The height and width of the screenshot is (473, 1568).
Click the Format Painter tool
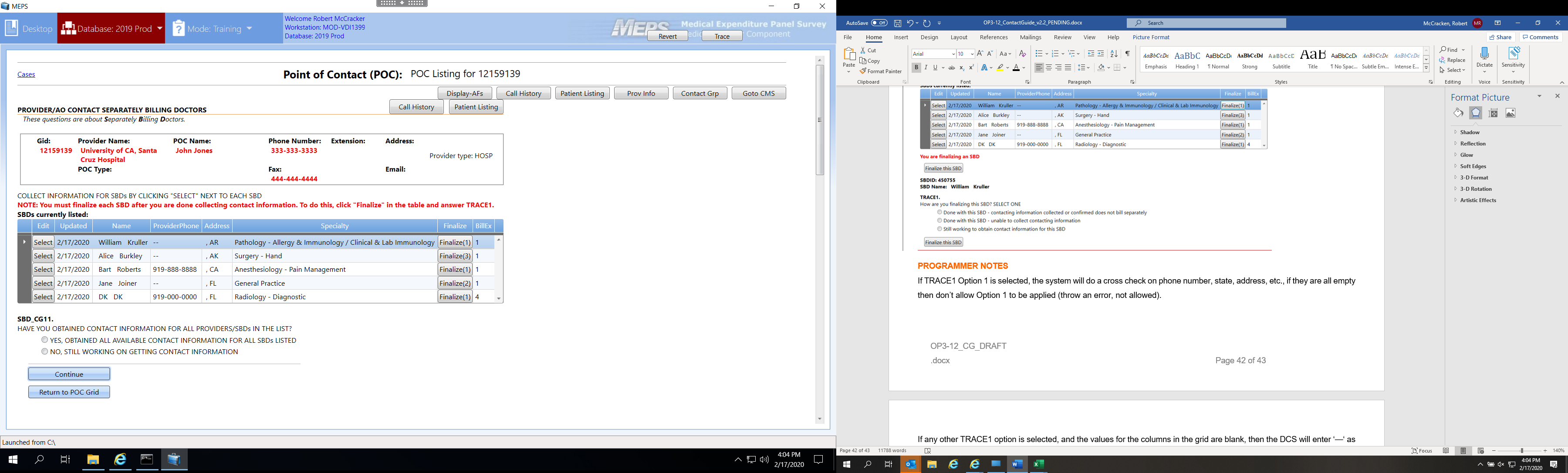(x=881, y=71)
